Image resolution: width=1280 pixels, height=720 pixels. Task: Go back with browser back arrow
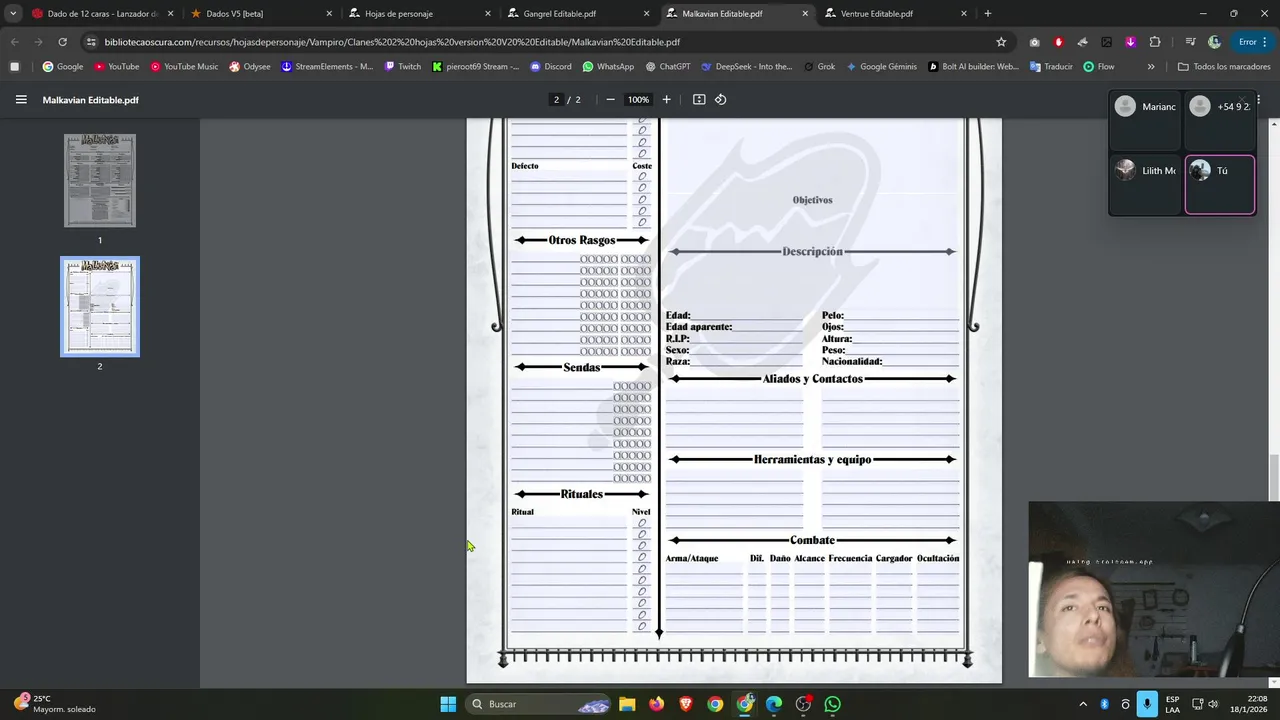[x=14, y=42]
